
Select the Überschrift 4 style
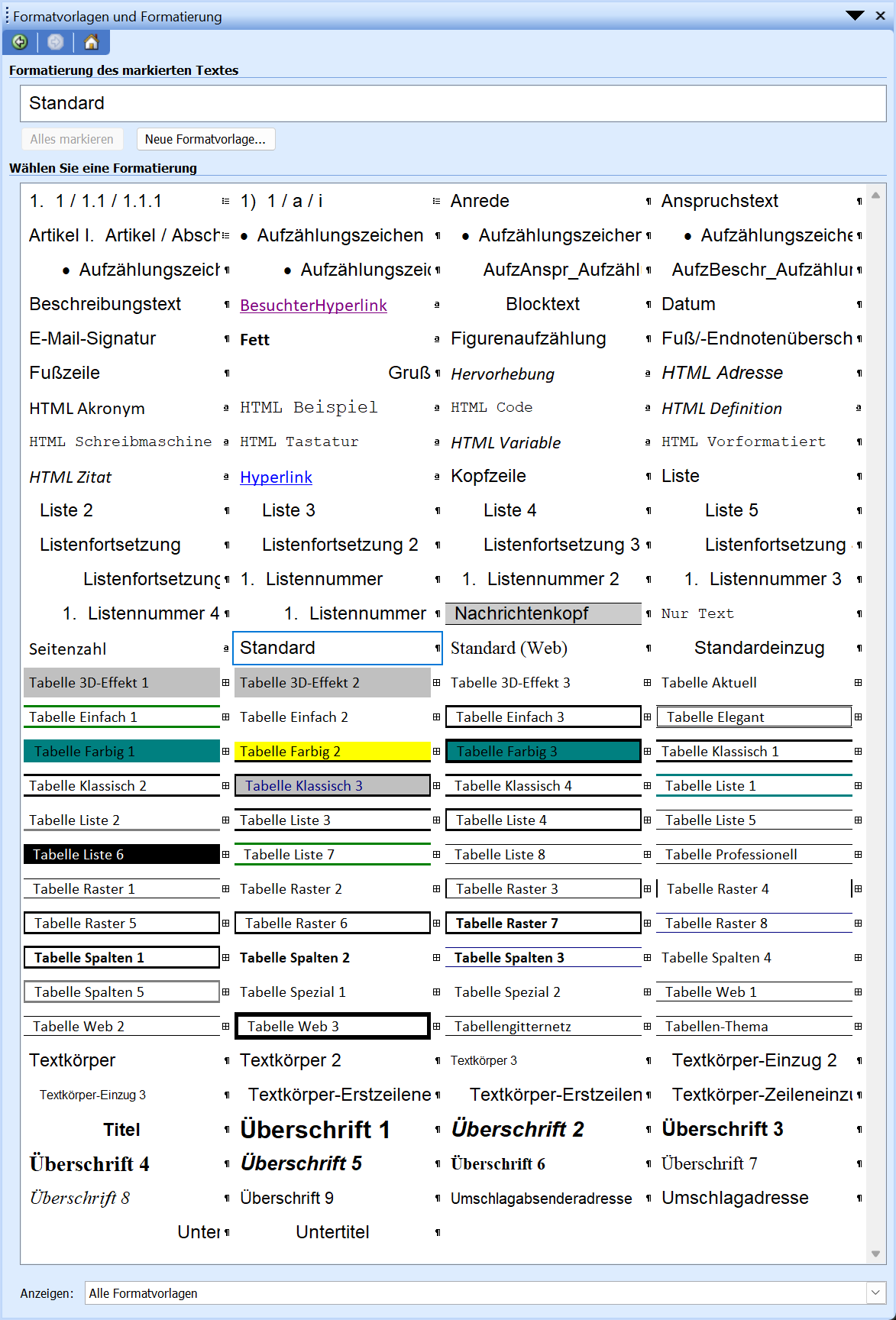coord(89,1163)
